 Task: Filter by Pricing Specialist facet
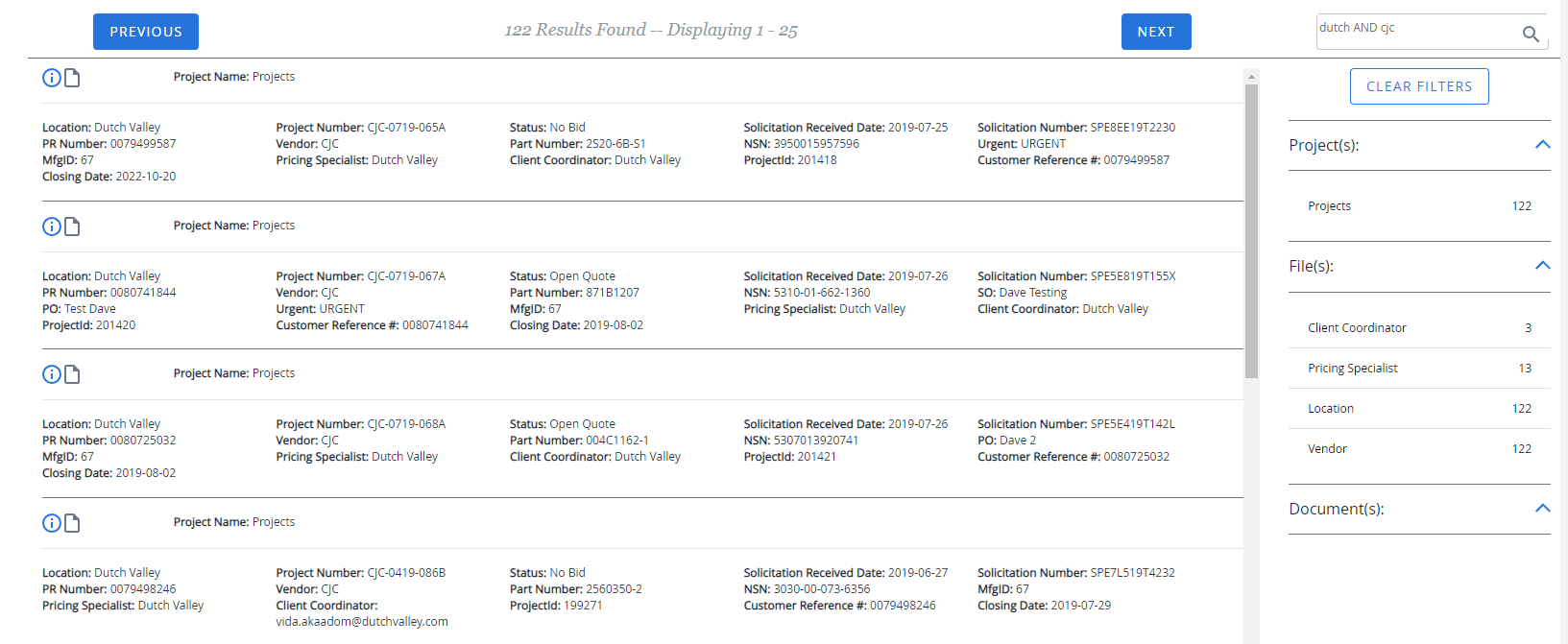click(1352, 369)
